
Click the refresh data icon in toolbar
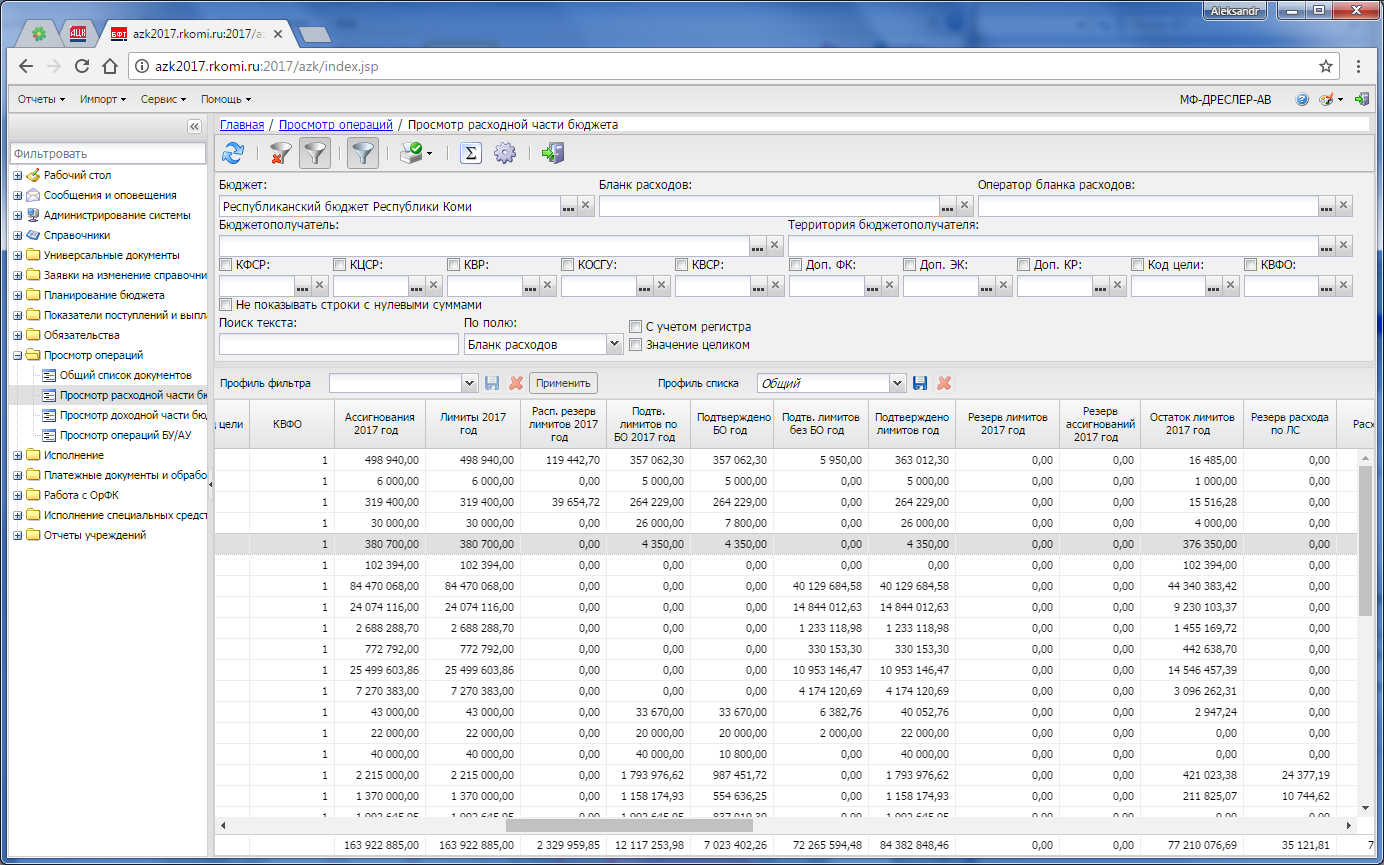[x=233, y=153]
